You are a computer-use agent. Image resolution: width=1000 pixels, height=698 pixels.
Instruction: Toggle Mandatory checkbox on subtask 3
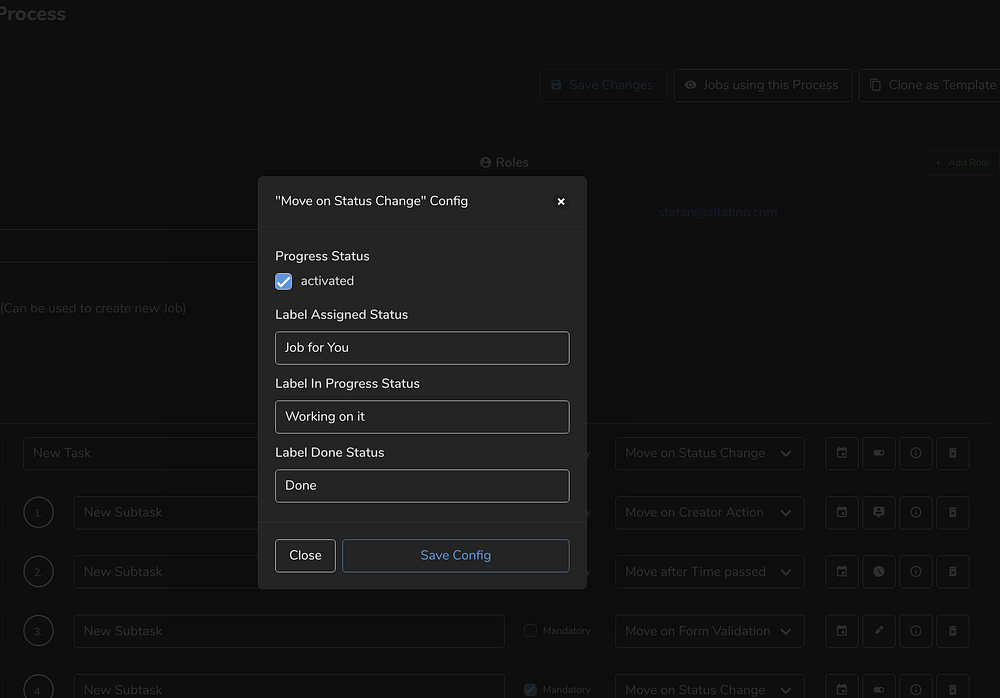pyautogui.click(x=531, y=631)
